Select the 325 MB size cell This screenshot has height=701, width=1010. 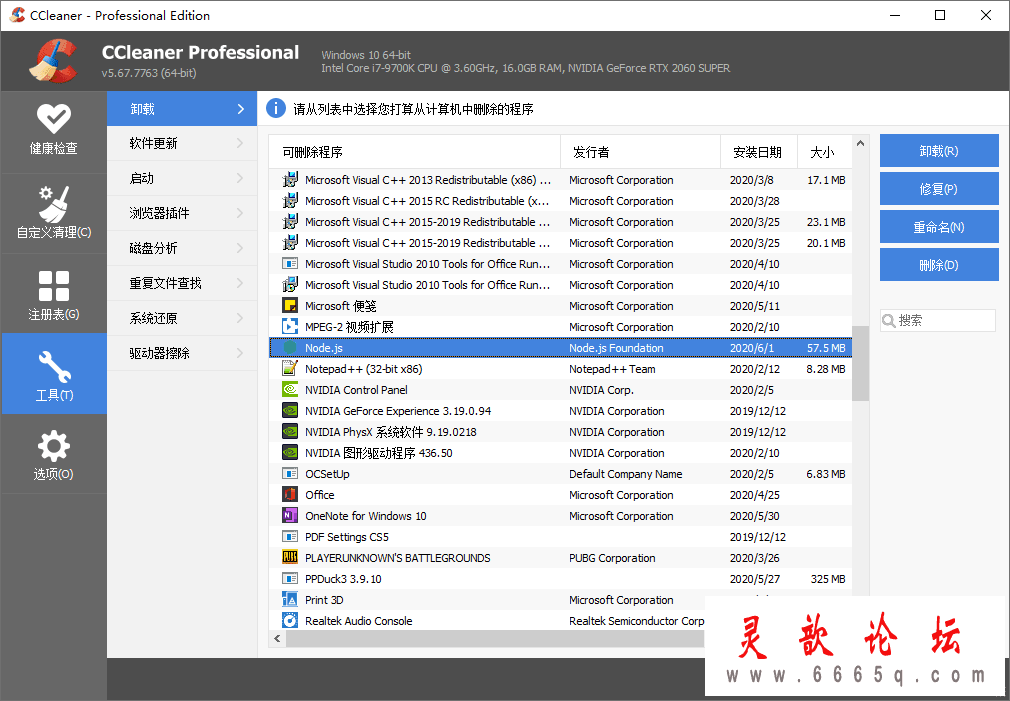(x=828, y=579)
